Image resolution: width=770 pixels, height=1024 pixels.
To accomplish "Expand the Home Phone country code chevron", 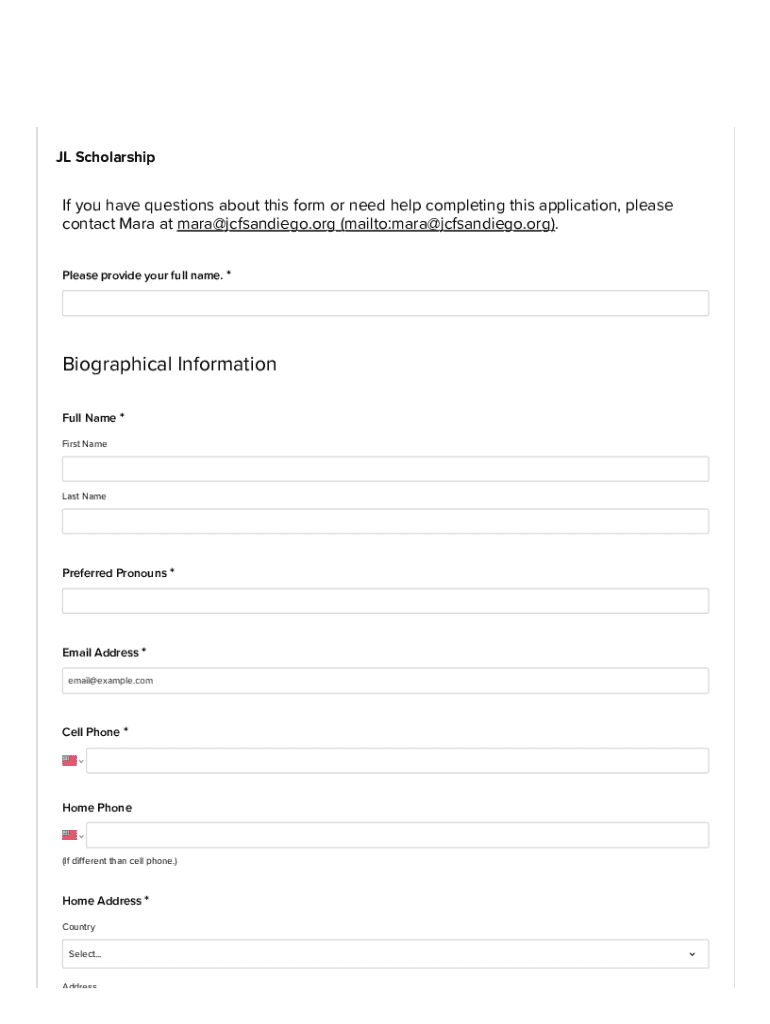I will (82, 836).
